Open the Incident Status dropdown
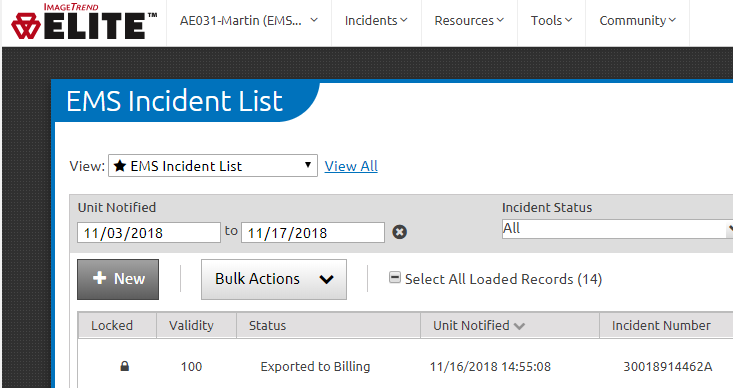Viewport: 733px width, 388px height. (617, 229)
